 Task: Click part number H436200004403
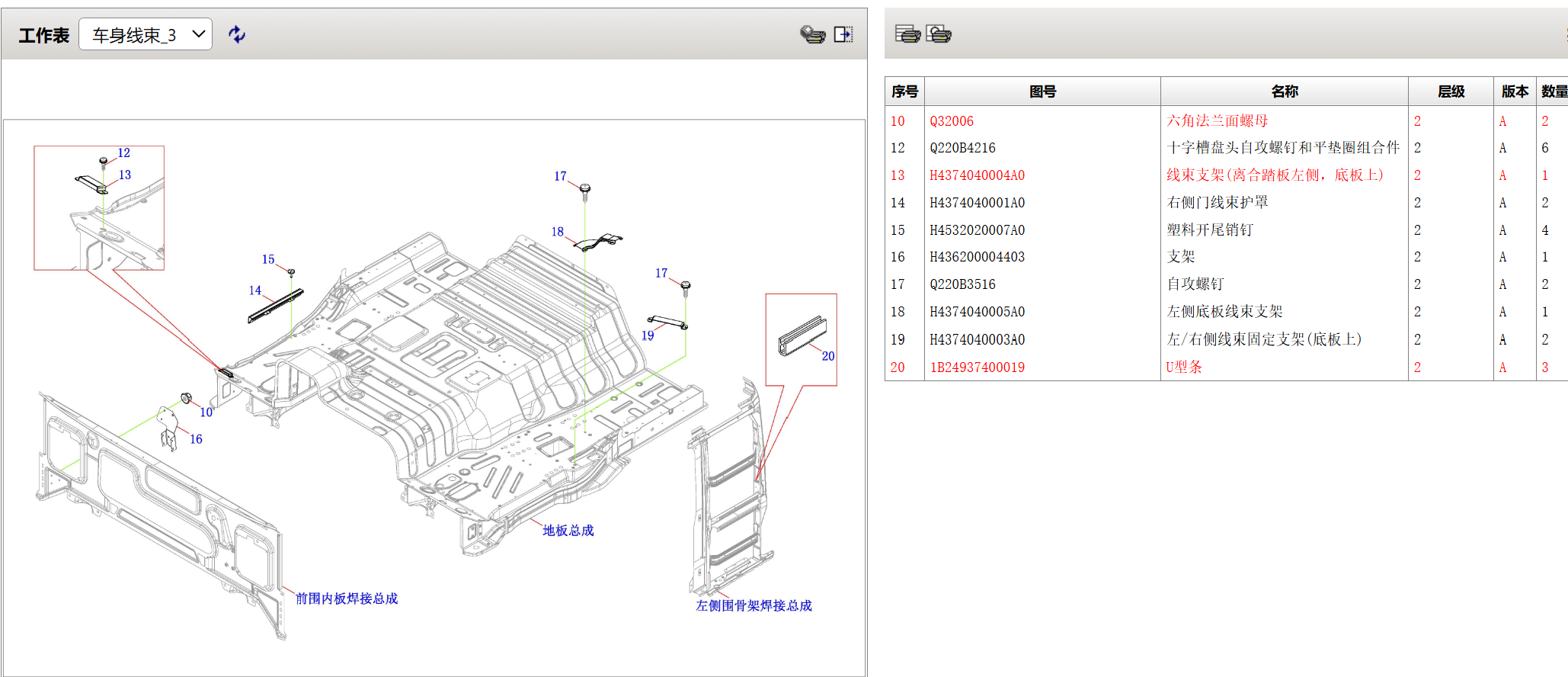(x=978, y=257)
